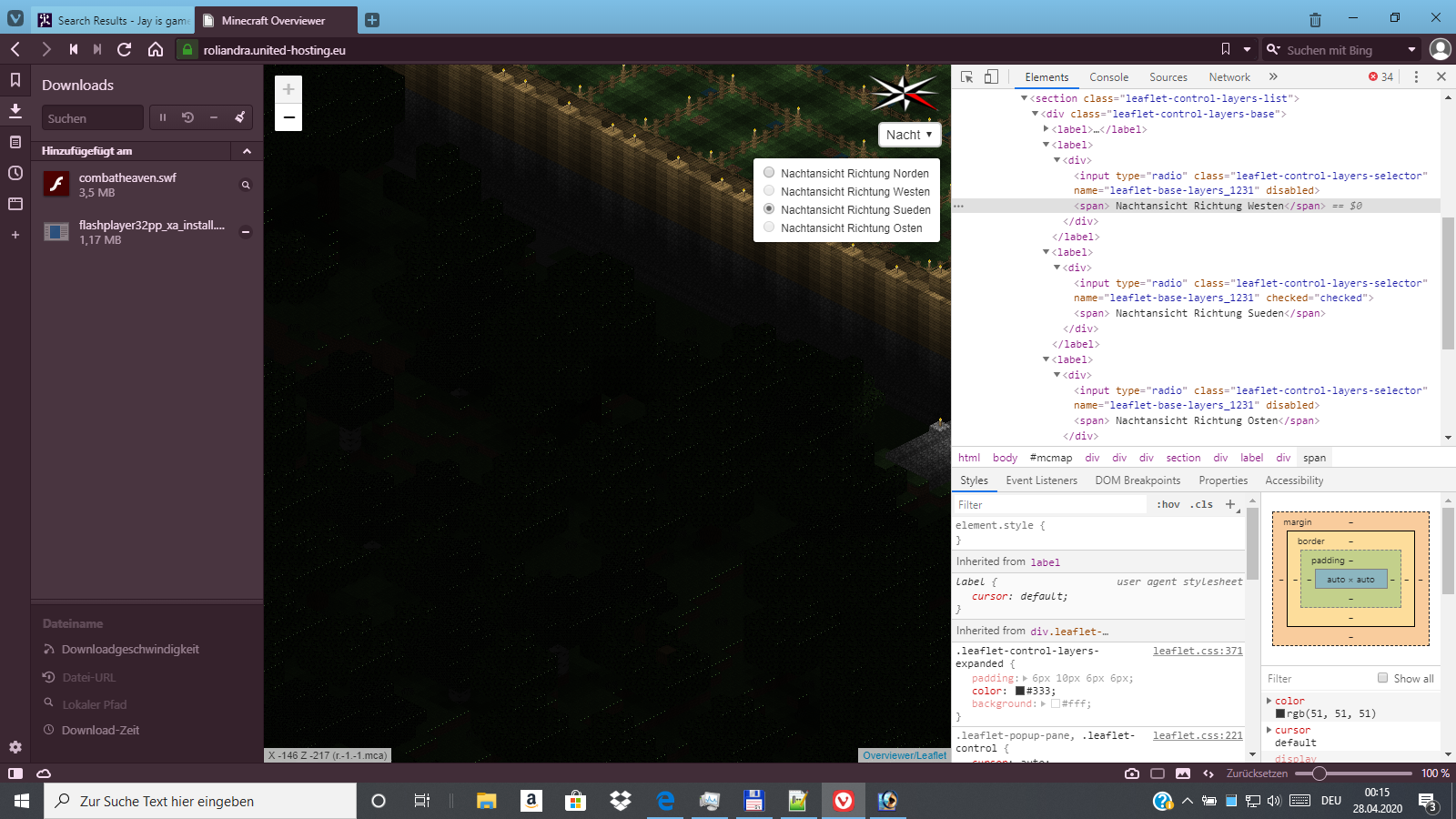Open the DevTools three-dot customize menu
Screen dimensions: 1456x819
click(x=1416, y=77)
